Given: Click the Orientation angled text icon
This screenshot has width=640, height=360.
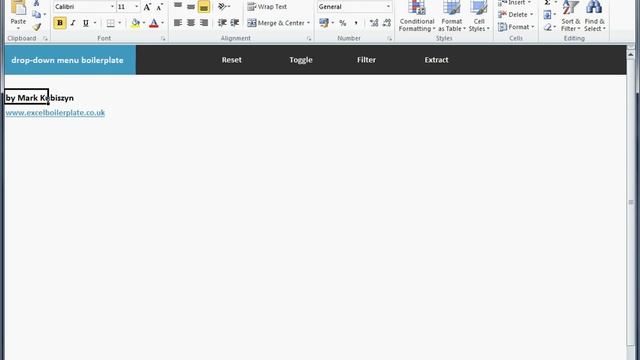Looking at the screenshot, I should point(222,7).
